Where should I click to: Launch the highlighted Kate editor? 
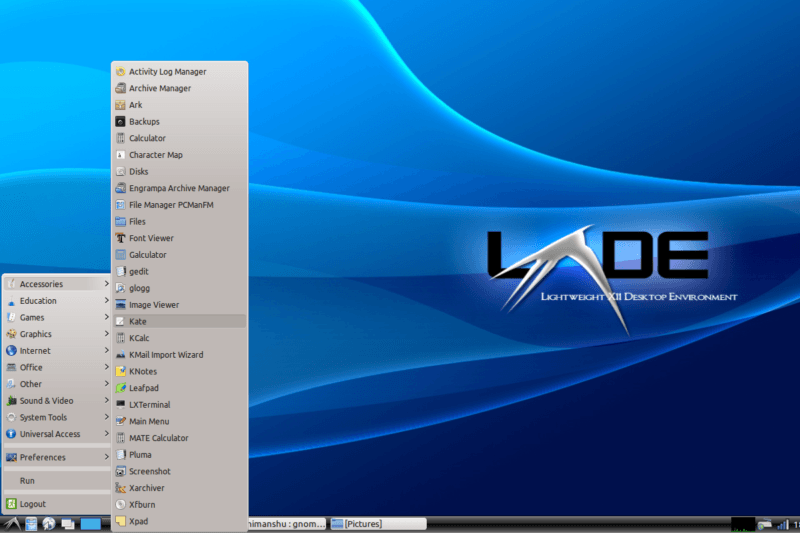tap(179, 321)
